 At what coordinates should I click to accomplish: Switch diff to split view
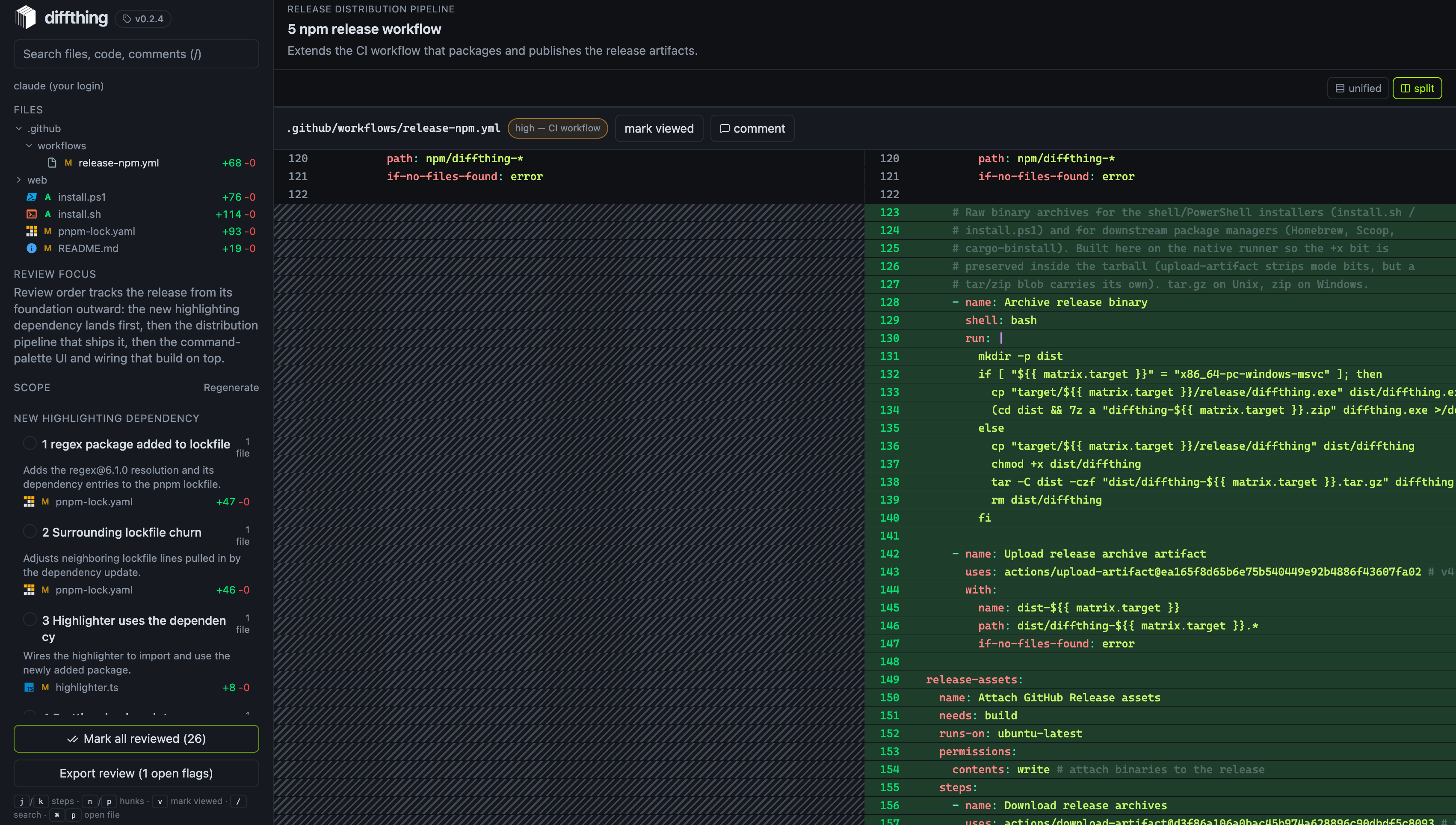[x=1417, y=89]
